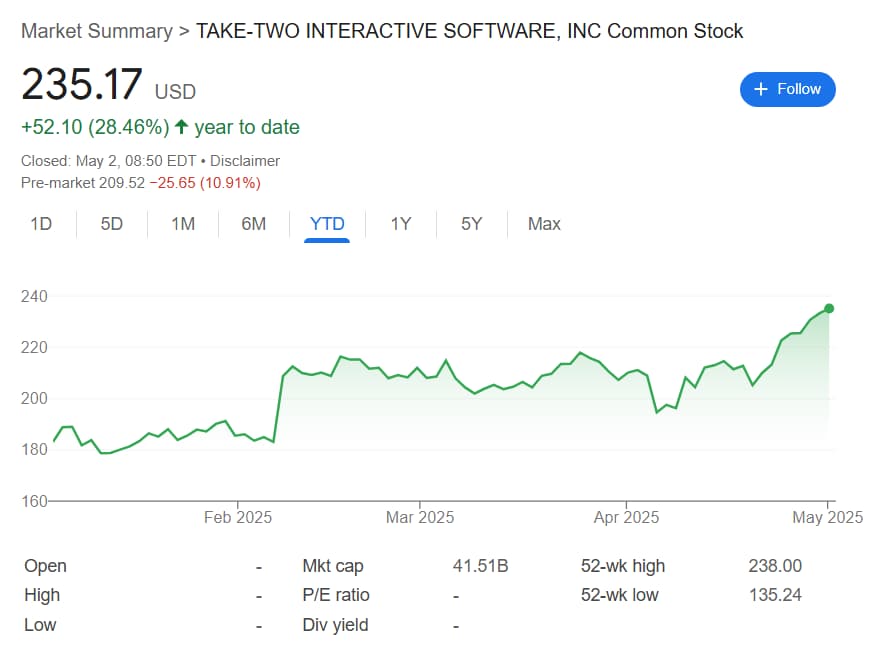The image size is (893, 649).
Task: Click the Feb 2025 axis label on chart
Action: (x=237, y=517)
